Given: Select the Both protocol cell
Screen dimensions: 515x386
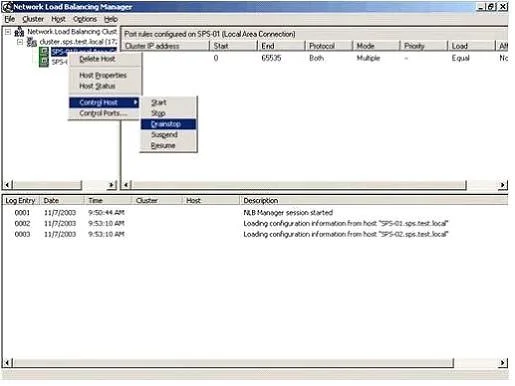Looking at the screenshot, I should 316,58.
